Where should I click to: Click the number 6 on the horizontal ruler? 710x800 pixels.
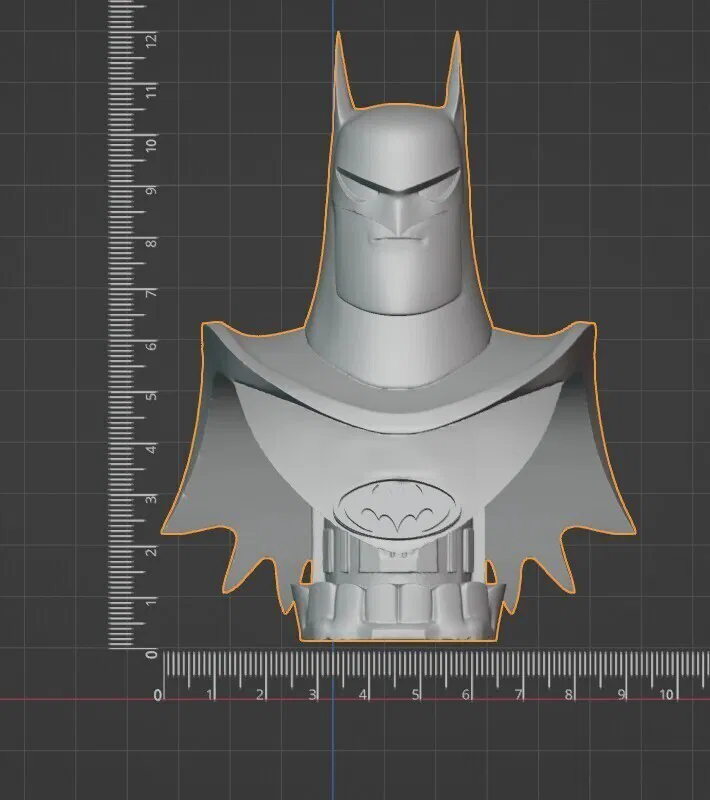pyautogui.click(x=465, y=695)
